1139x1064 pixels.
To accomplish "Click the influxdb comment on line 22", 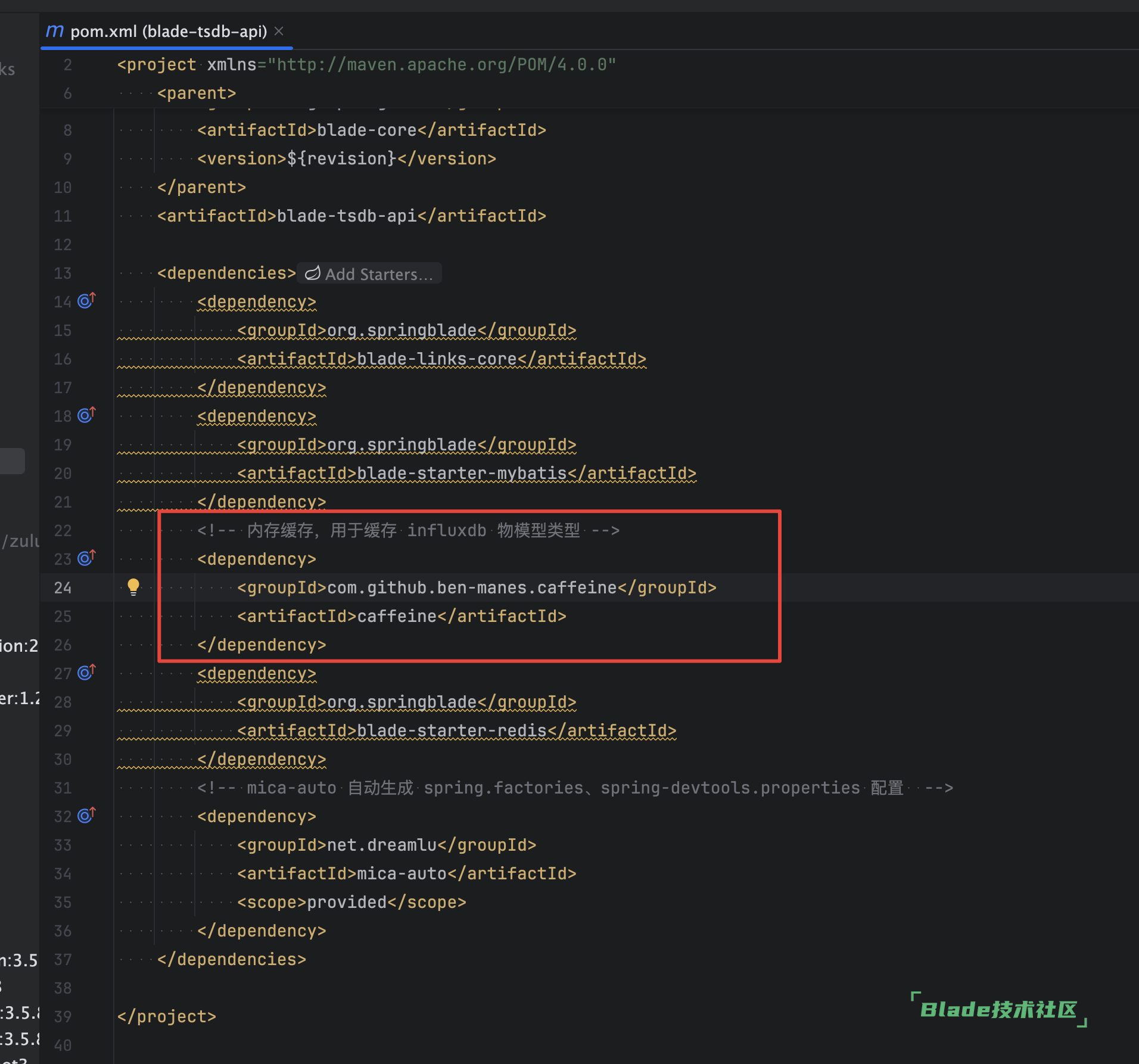I will (409, 530).
